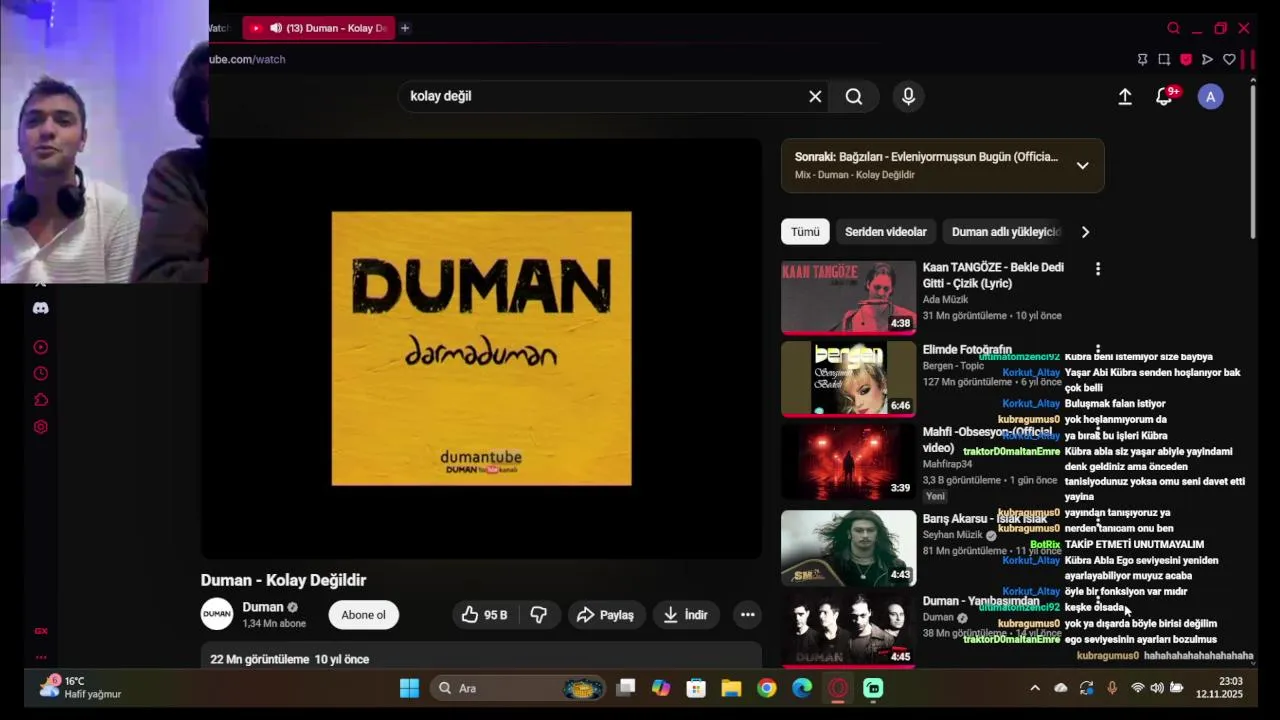Mute the tab via its speaker icon
Image resolution: width=1280 pixels, height=720 pixels.
(x=276, y=28)
